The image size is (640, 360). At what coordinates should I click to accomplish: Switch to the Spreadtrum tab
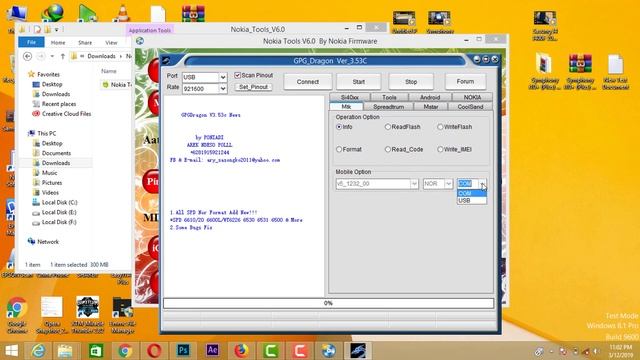click(388, 107)
